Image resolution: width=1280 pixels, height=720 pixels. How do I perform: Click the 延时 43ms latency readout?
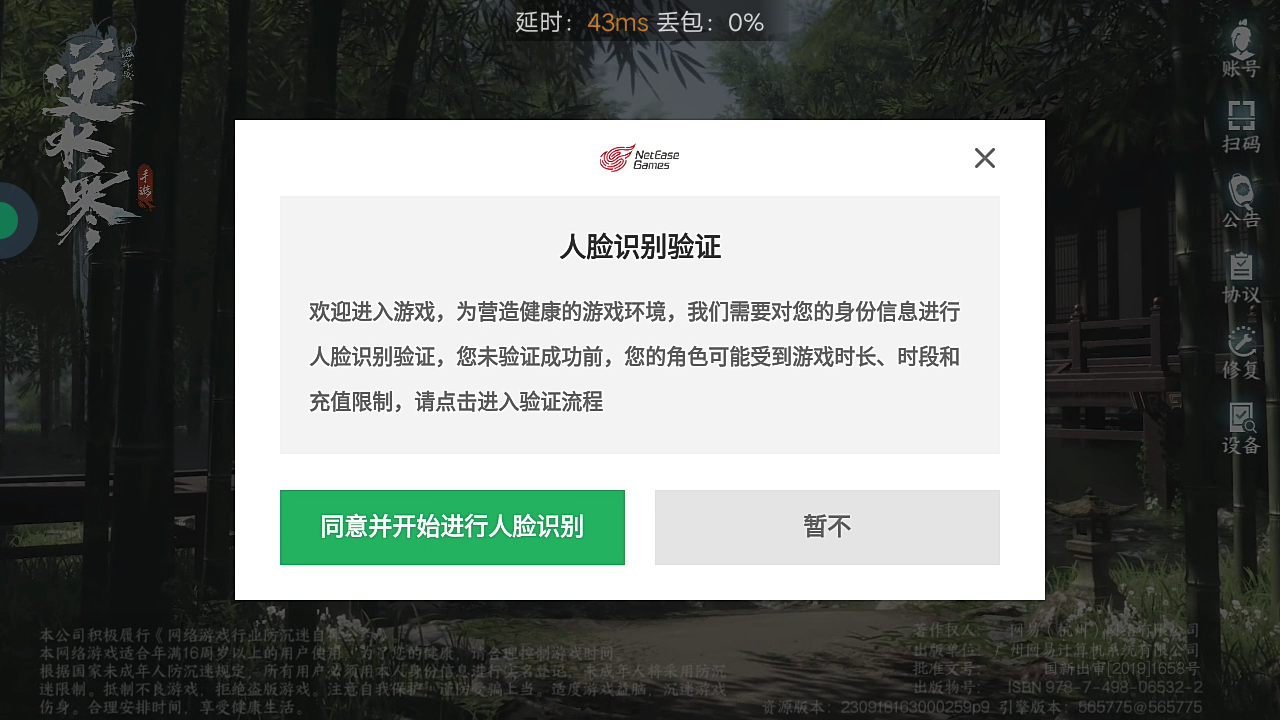582,22
